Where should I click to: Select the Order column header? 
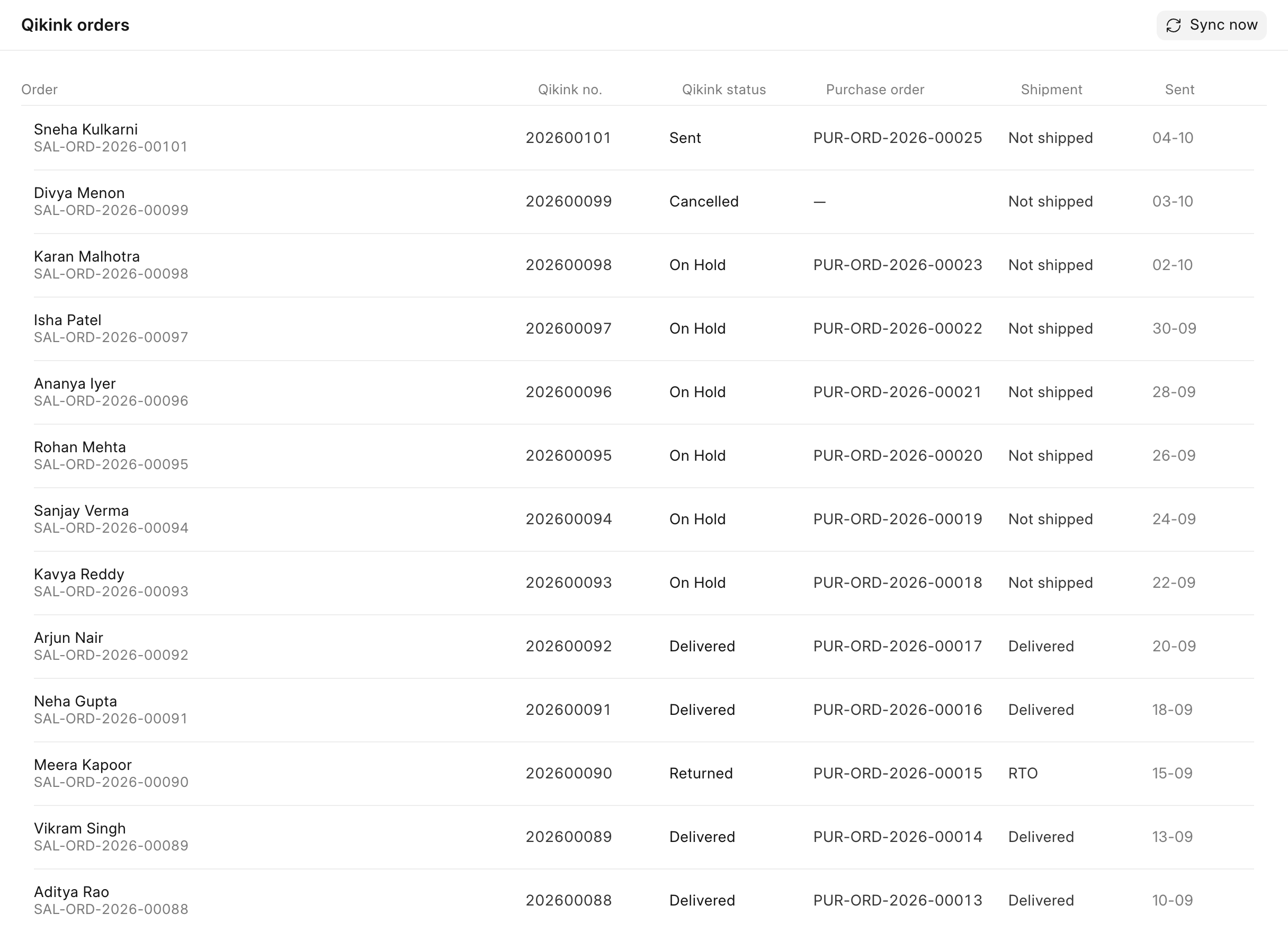coord(39,89)
